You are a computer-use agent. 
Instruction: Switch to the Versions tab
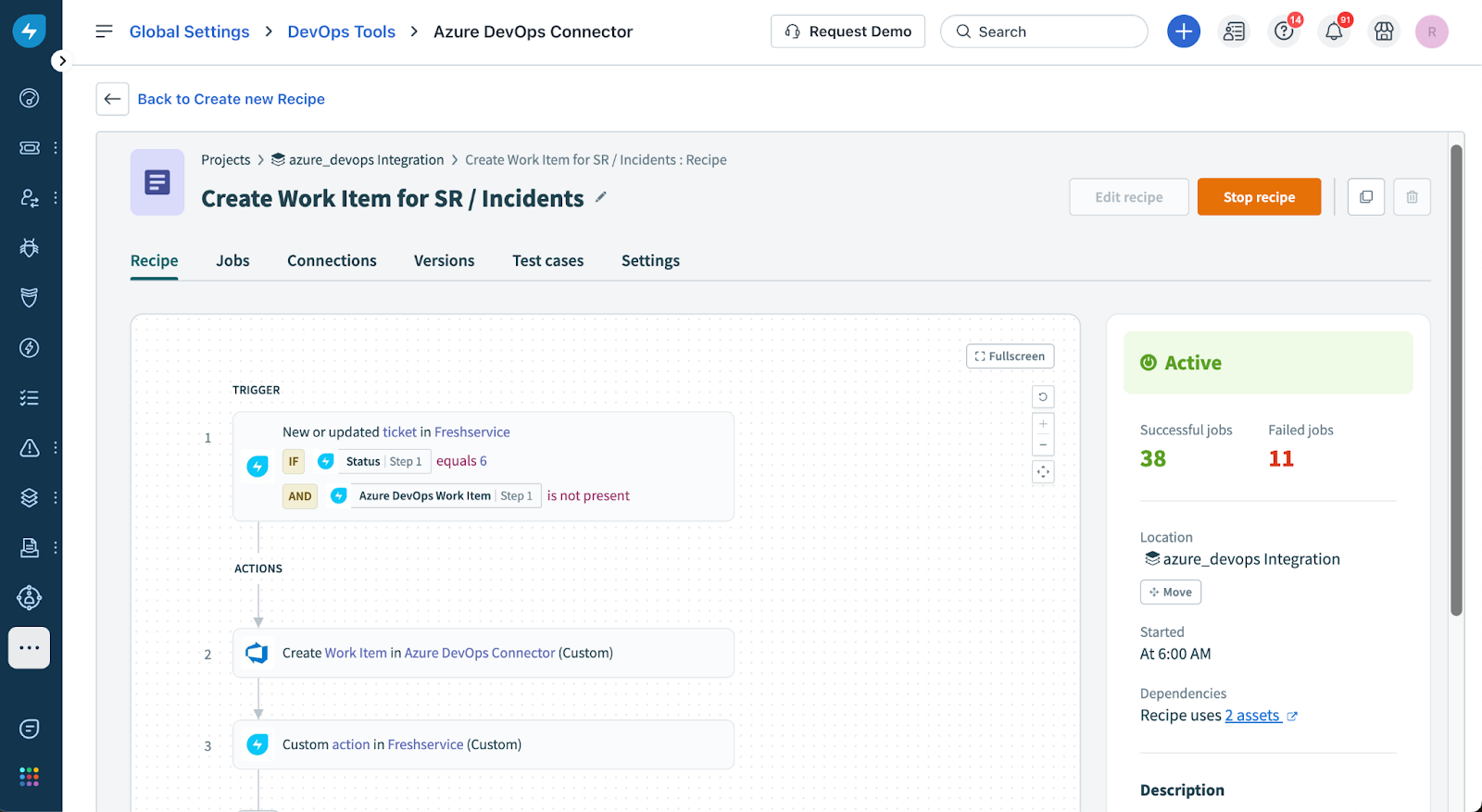click(x=445, y=261)
